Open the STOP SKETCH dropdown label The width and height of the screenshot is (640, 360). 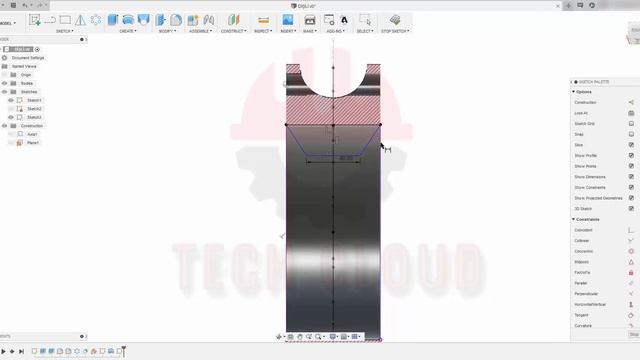(x=395, y=31)
